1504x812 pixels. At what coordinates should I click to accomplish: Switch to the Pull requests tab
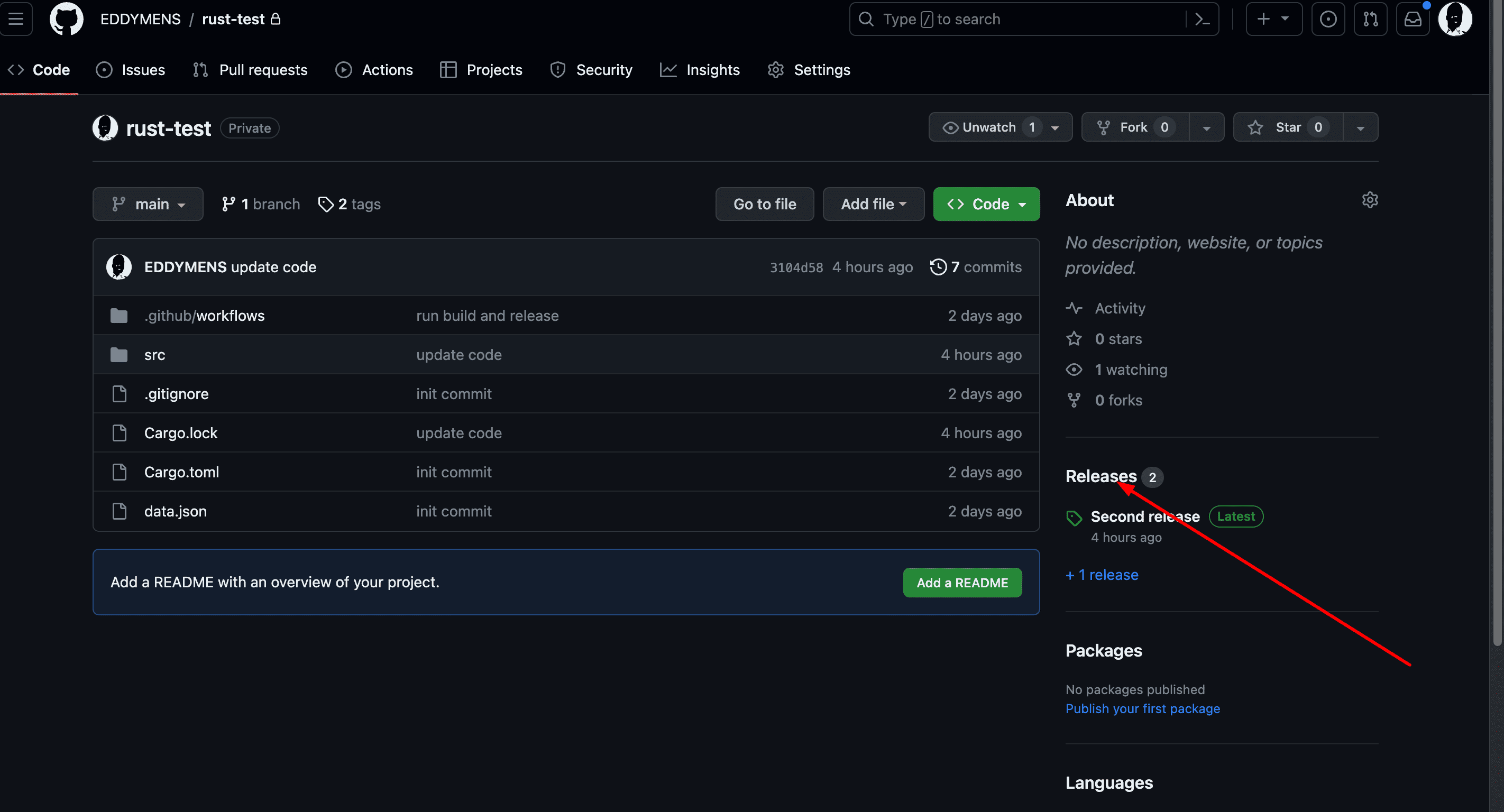[250, 70]
